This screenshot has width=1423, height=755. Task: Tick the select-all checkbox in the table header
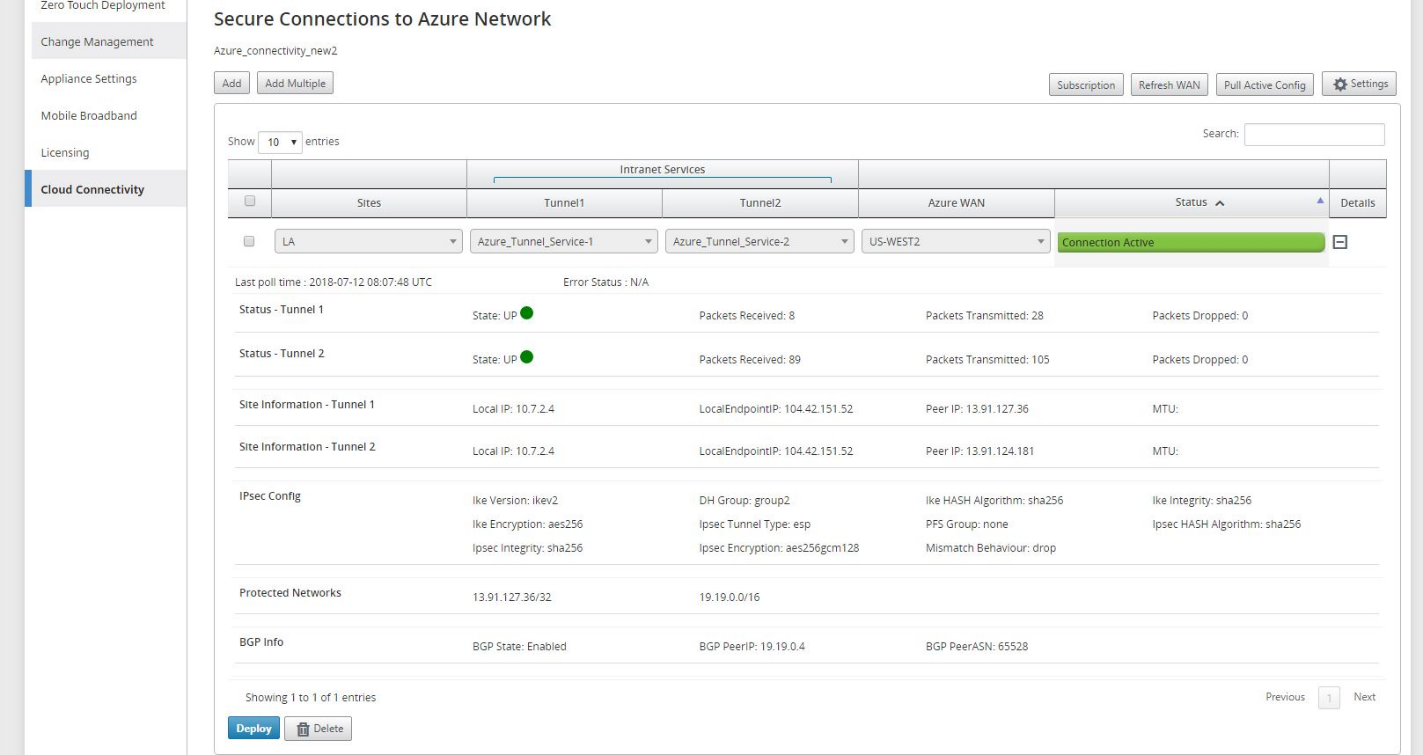[250, 202]
